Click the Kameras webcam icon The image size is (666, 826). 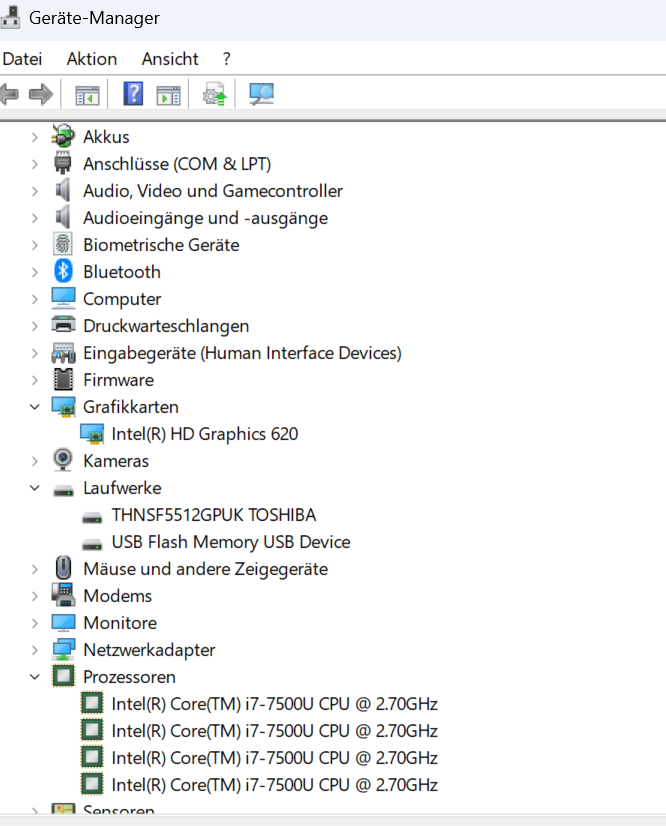tap(63, 460)
